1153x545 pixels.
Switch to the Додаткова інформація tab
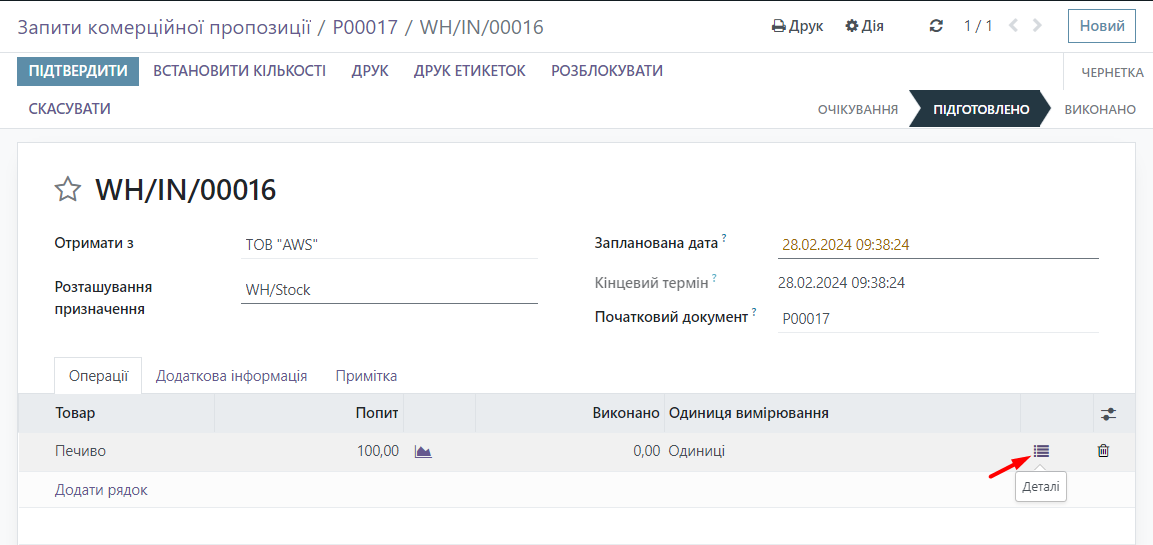(x=231, y=376)
